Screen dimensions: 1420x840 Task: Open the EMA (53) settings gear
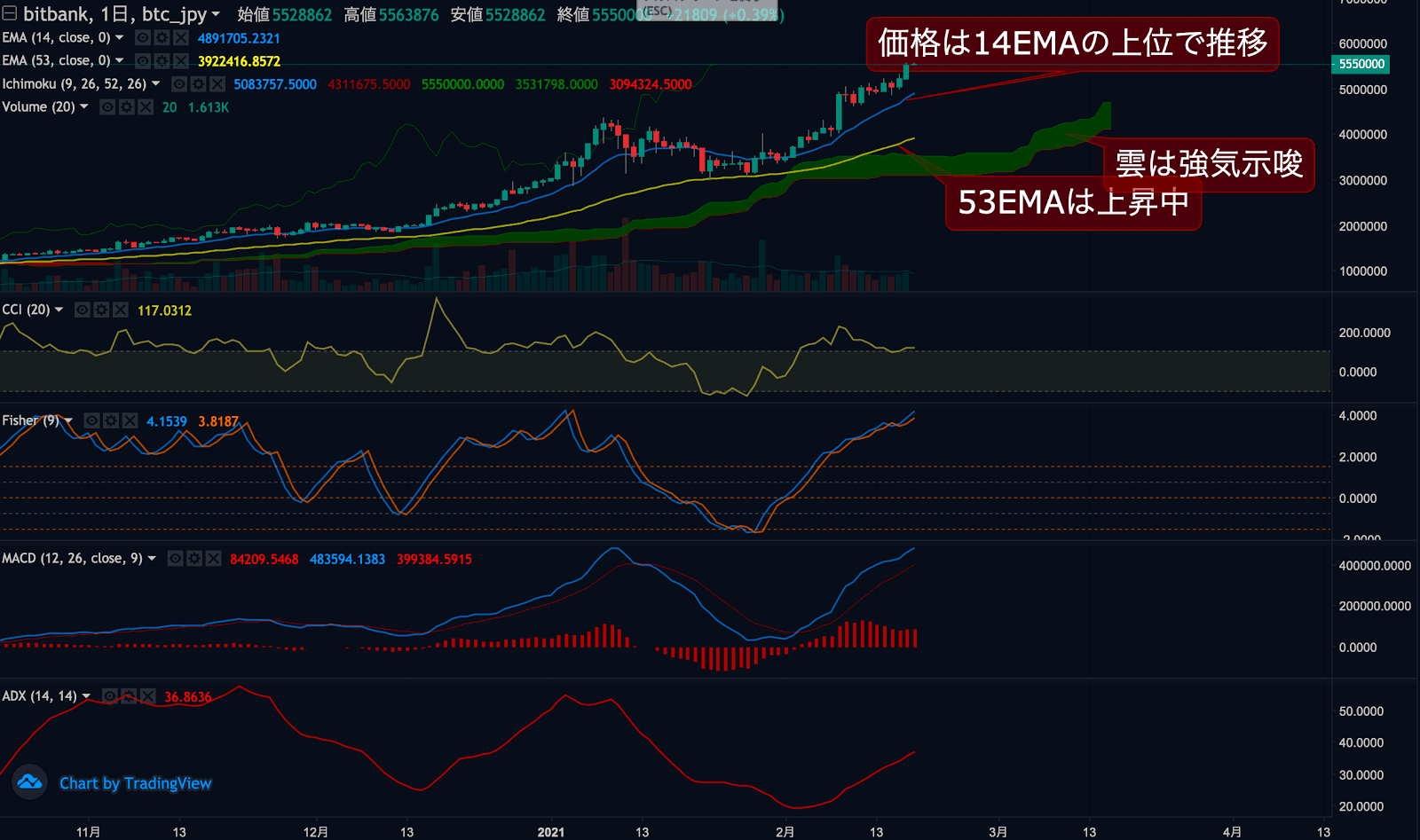click(x=162, y=60)
